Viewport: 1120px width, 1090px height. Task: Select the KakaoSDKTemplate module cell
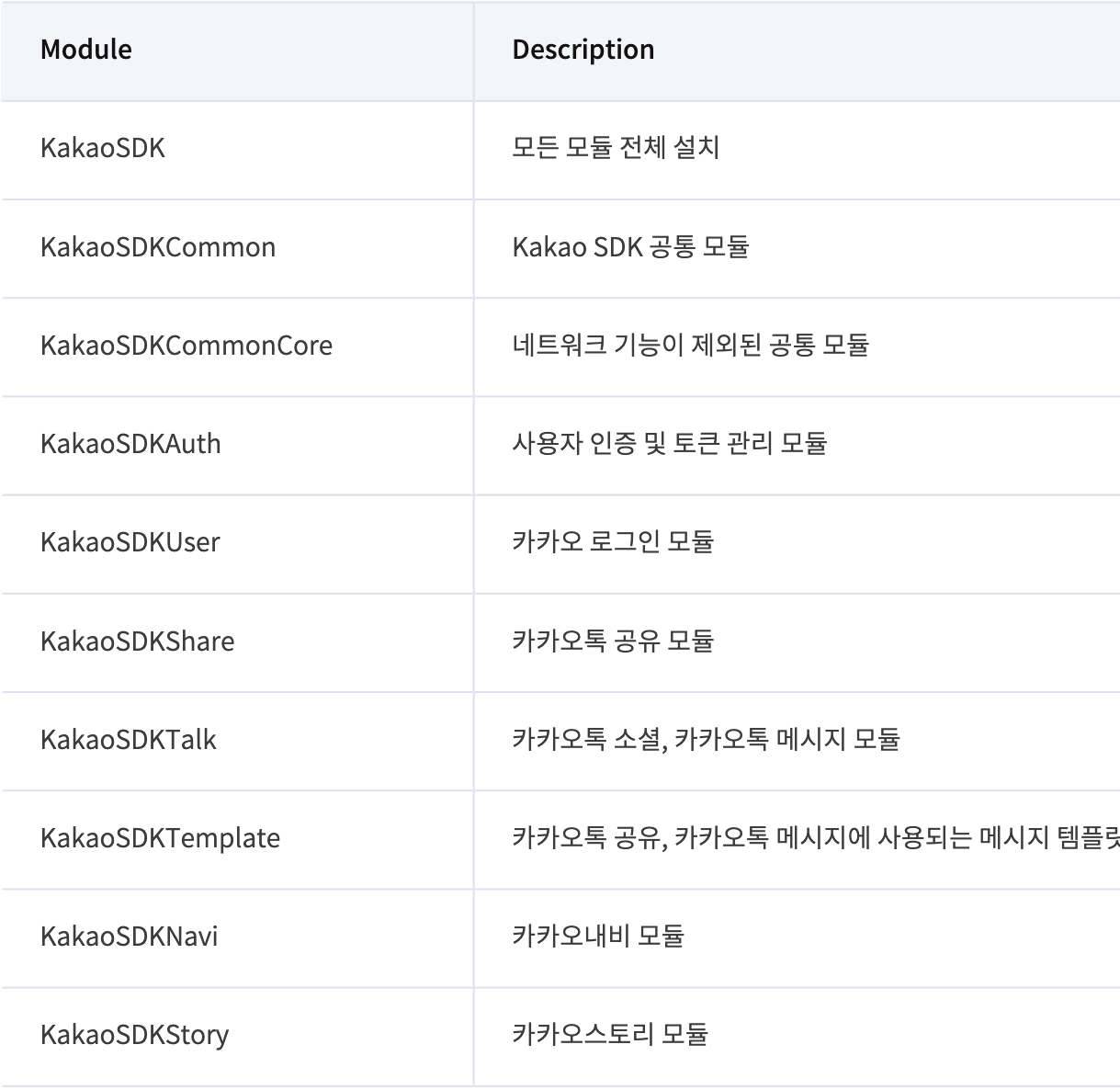click(x=161, y=837)
